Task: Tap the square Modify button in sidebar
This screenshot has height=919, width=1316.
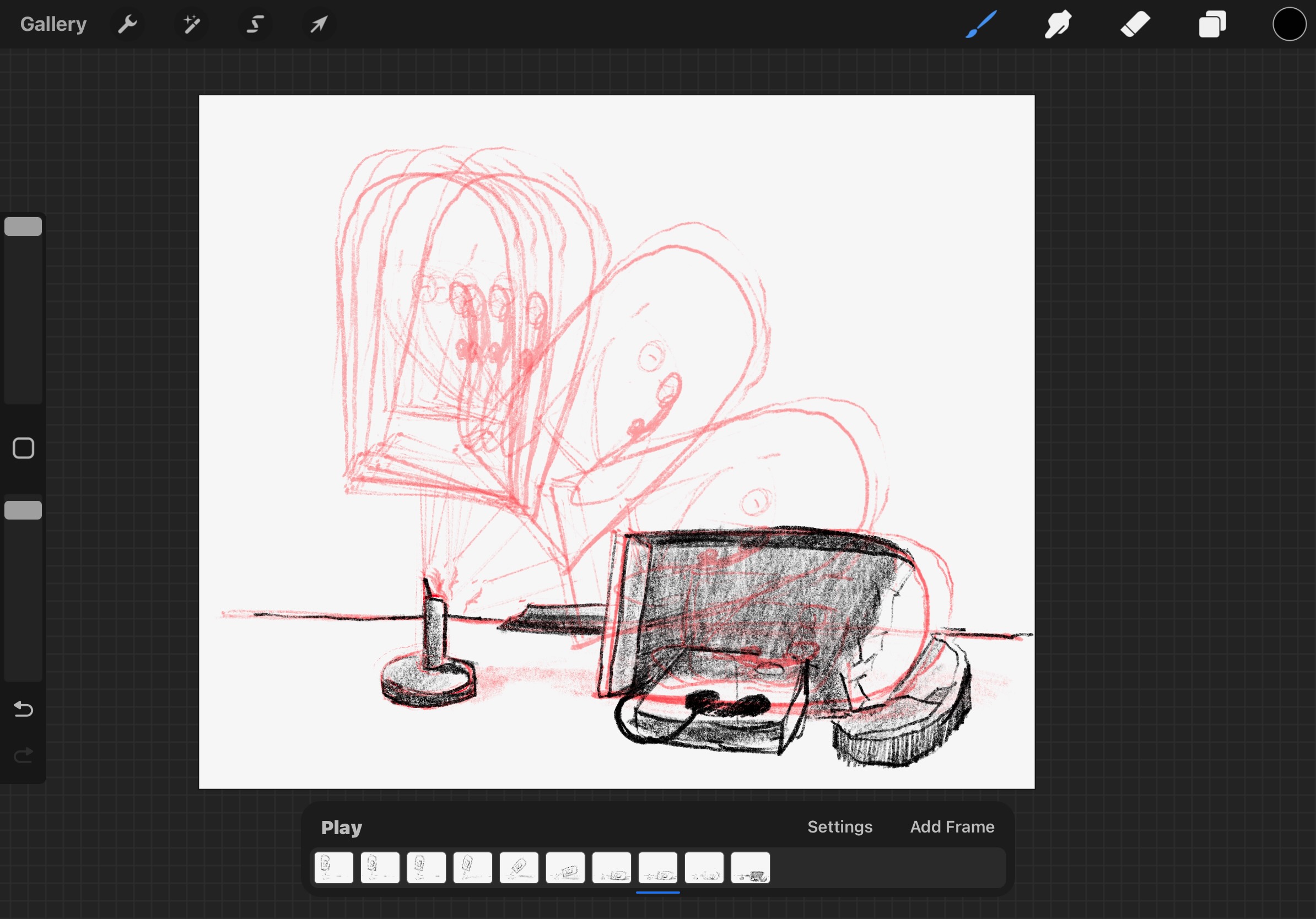Action: pyautogui.click(x=23, y=448)
